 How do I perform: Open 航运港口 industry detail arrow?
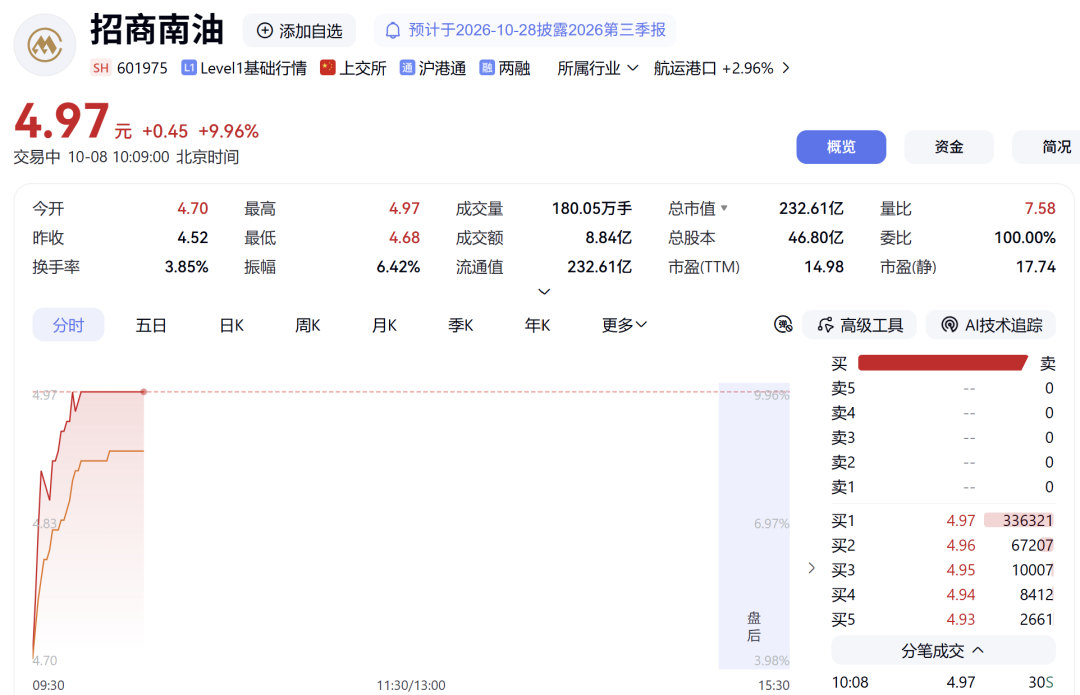coord(786,68)
